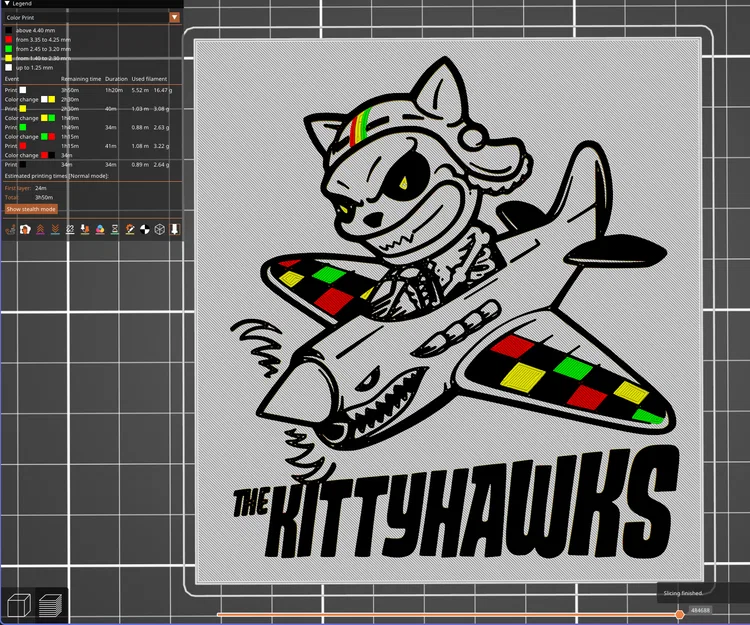This screenshot has height=625, width=750.
Task: Click 'up to 1.25 mm' legend text
Action: [x=34, y=67]
